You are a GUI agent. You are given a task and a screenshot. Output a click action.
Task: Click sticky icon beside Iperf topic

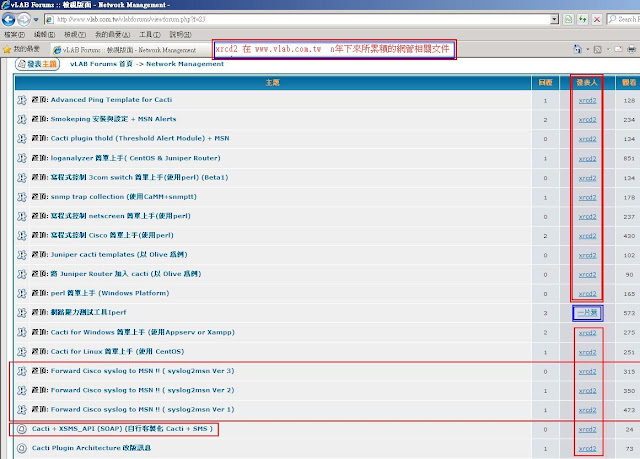[22, 313]
